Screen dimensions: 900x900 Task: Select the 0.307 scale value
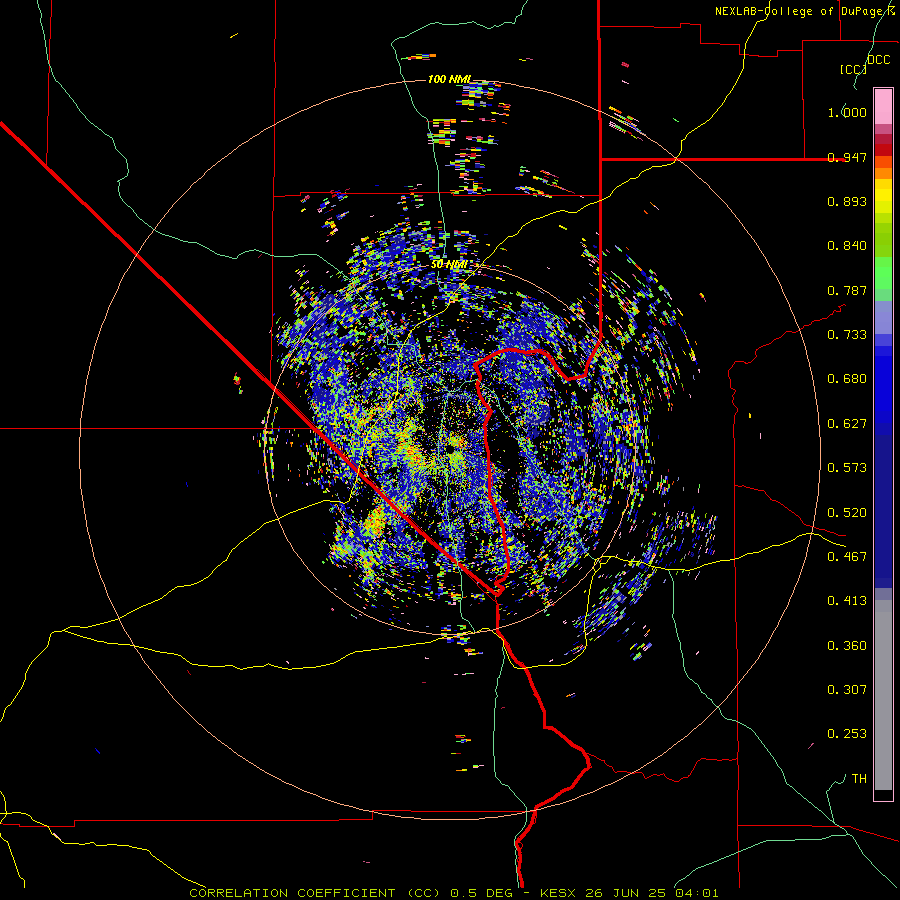847,690
